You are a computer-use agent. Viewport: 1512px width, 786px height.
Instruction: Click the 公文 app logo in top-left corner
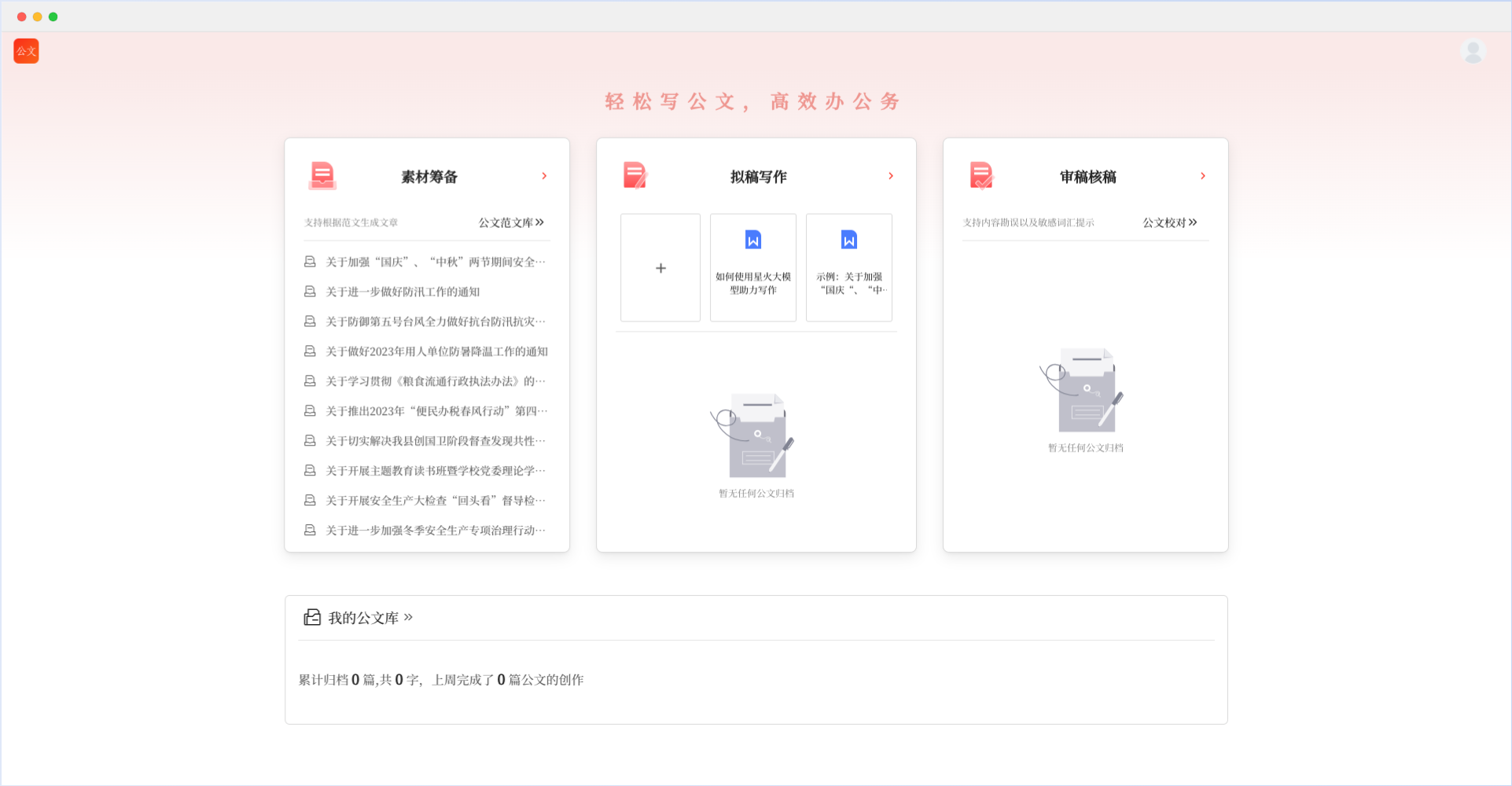tap(25, 50)
